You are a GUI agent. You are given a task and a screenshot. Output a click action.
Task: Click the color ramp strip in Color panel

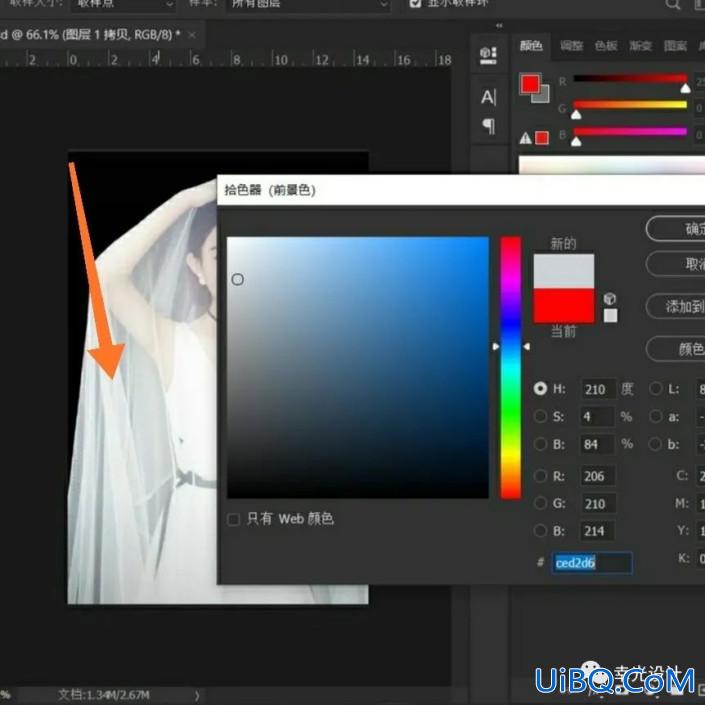(x=611, y=165)
